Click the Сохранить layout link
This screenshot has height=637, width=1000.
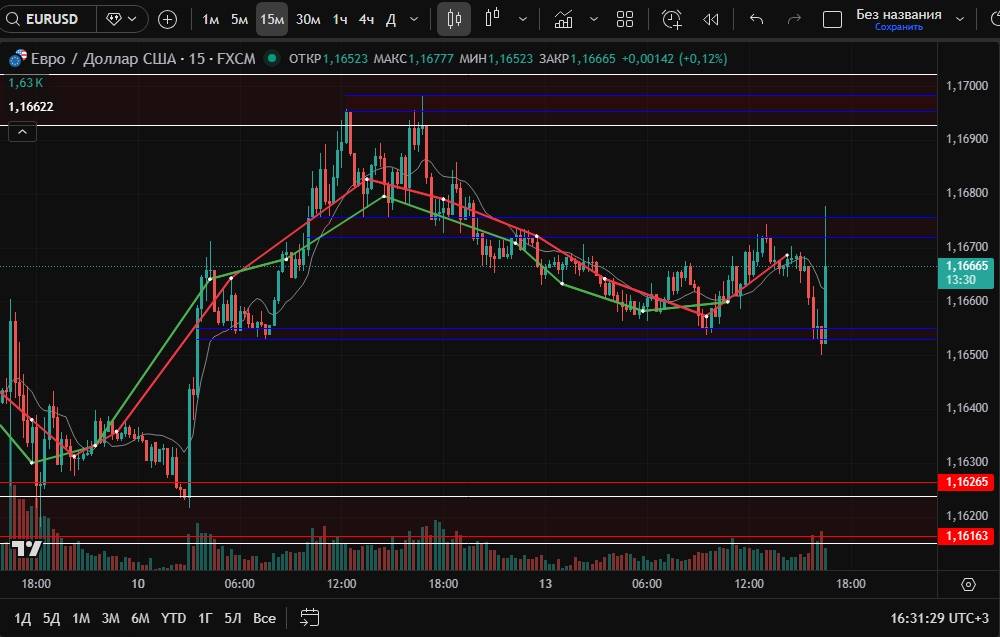click(x=898, y=27)
